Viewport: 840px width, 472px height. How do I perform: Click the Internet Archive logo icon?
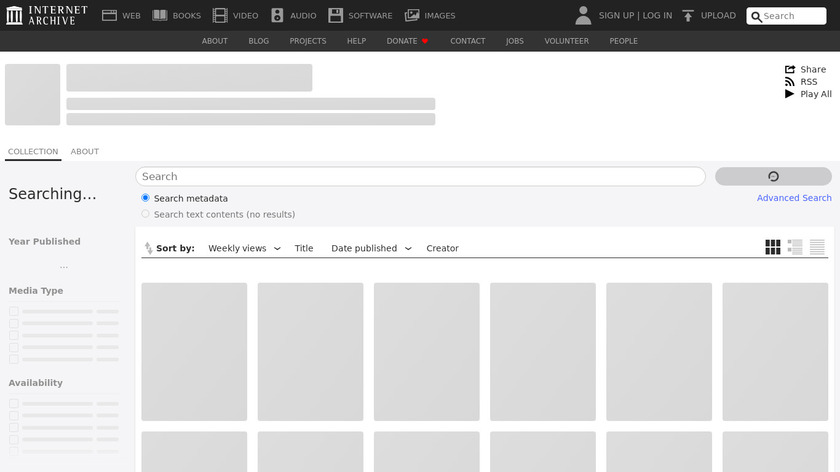[14, 15]
